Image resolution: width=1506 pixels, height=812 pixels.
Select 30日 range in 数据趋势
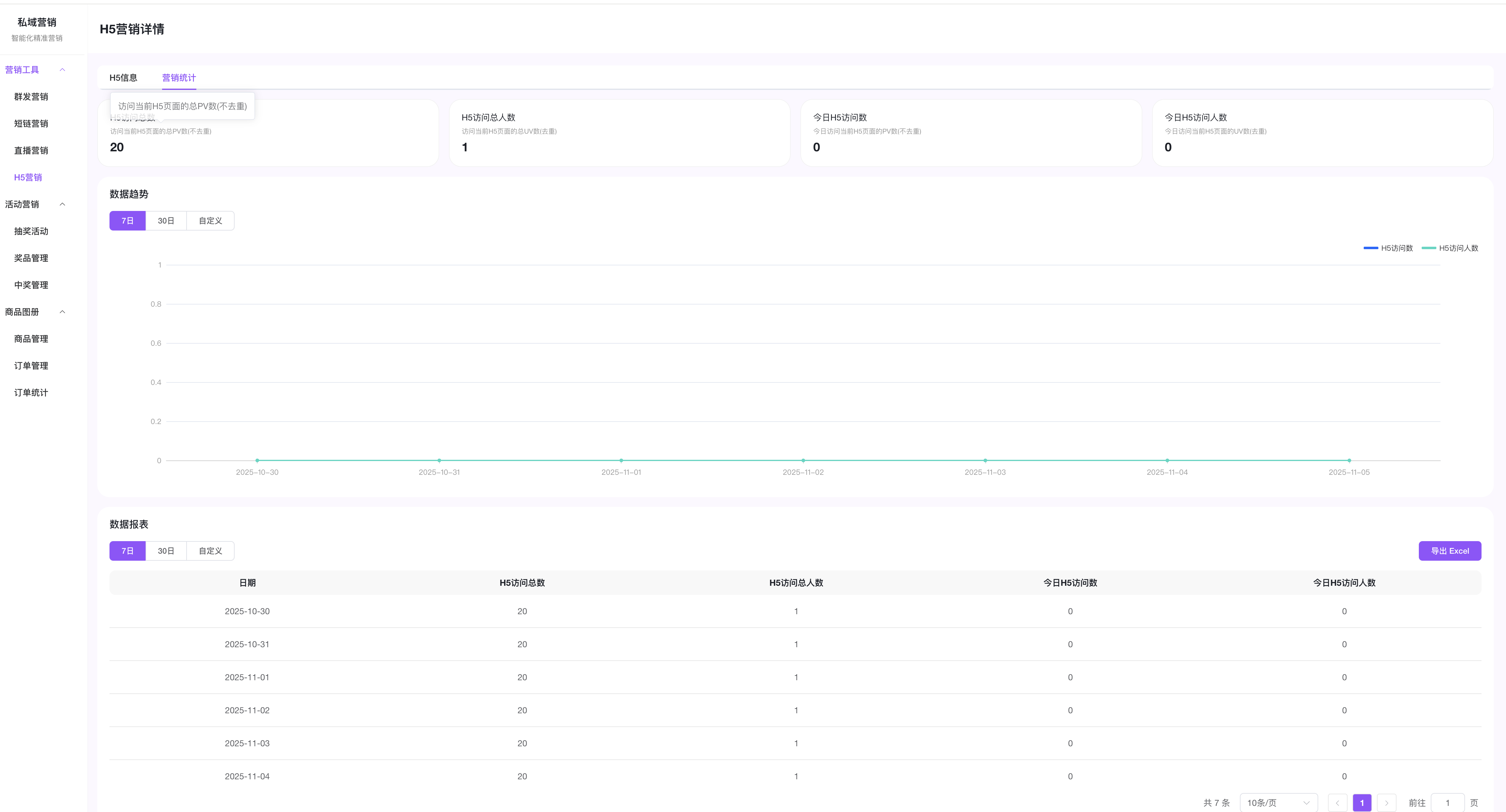(x=166, y=220)
